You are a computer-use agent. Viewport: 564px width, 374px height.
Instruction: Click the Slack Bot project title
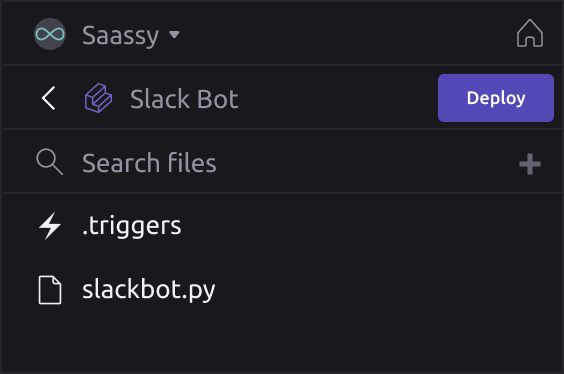pyautogui.click(x=184, y=99)
